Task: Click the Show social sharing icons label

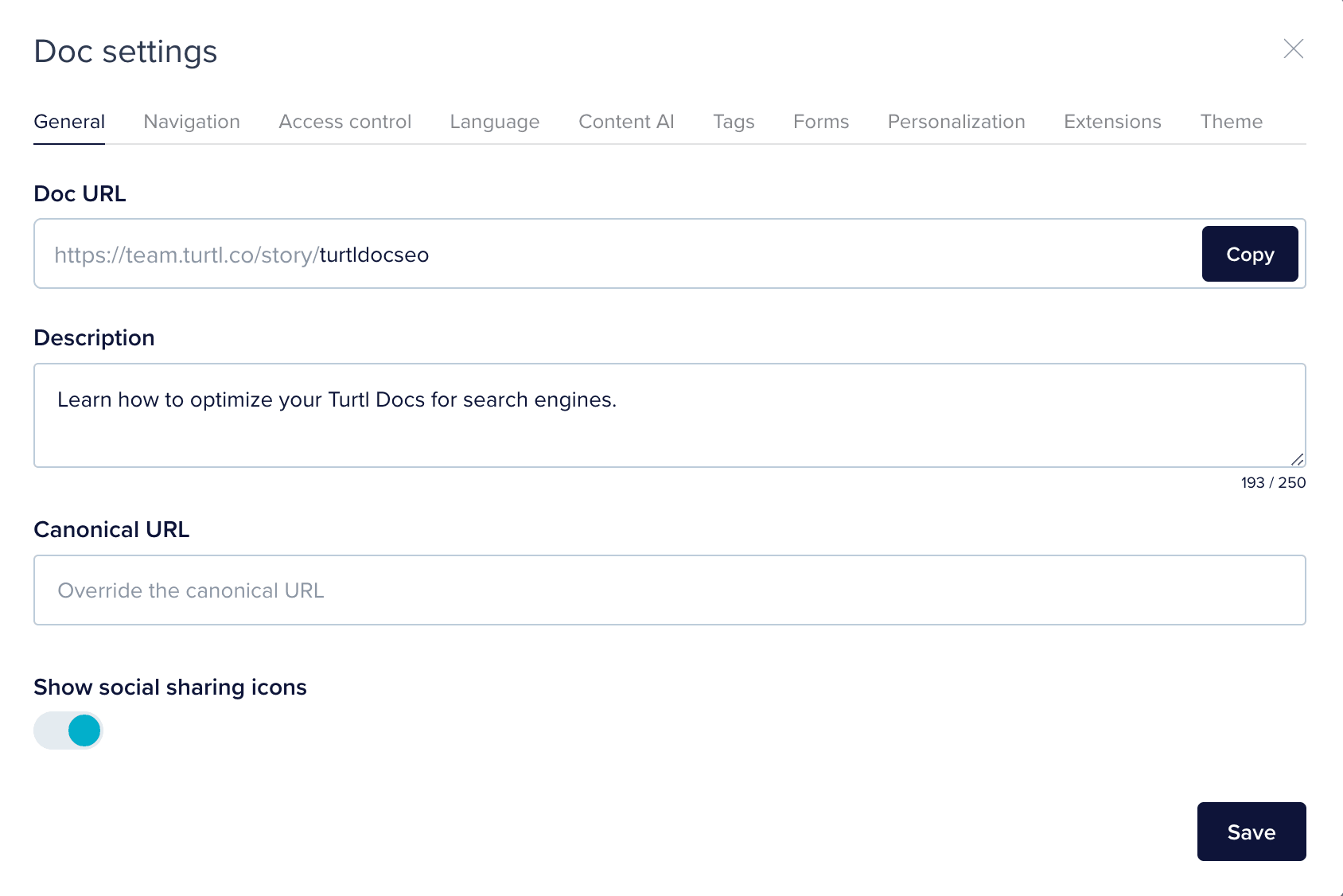Action: pyautogui.click(x=170, y=687)
